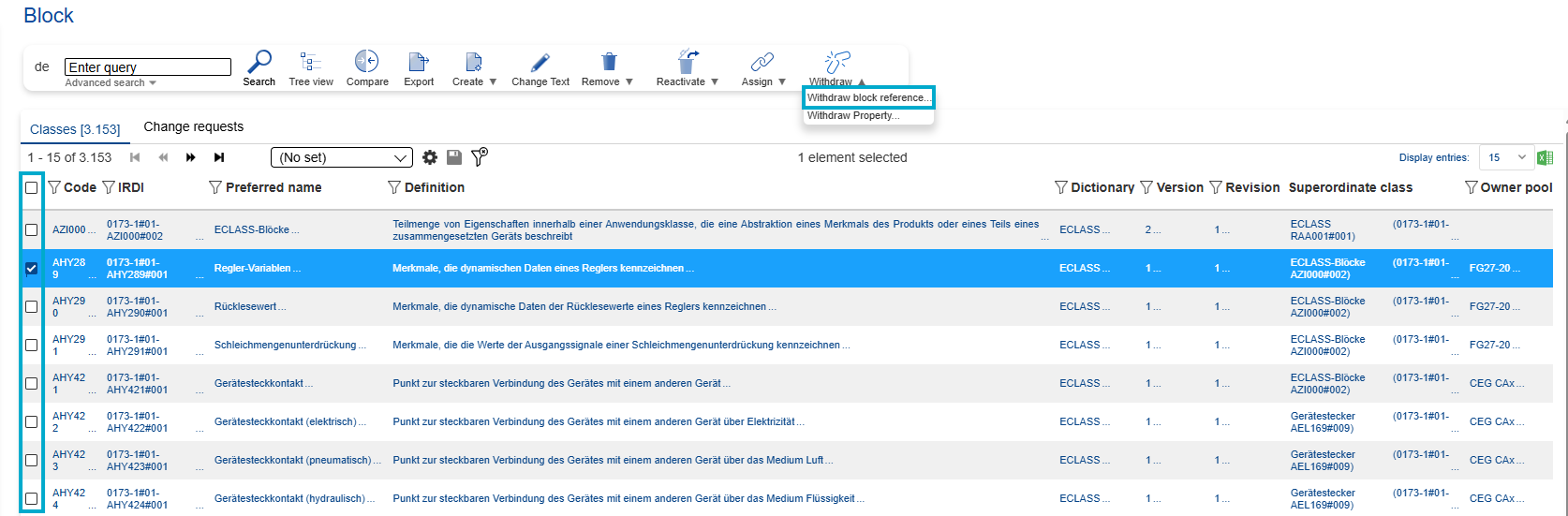Export table via Excel icon
Viewport: 1568px width, 516px height.
coord(1545,157)
